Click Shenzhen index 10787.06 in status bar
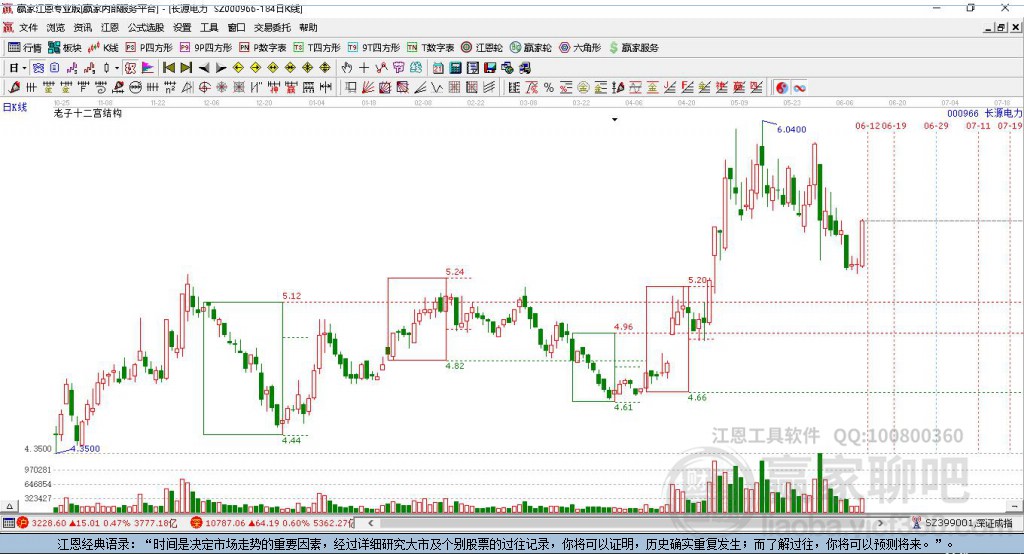The image size is (1024, 554). coord(225,523)
